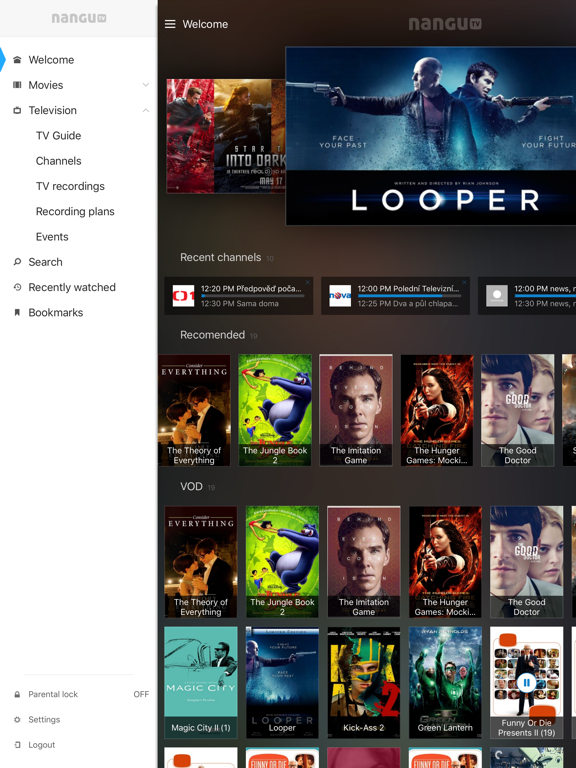Open Hunger Games poster in Recomended

[x=437, y=410]
